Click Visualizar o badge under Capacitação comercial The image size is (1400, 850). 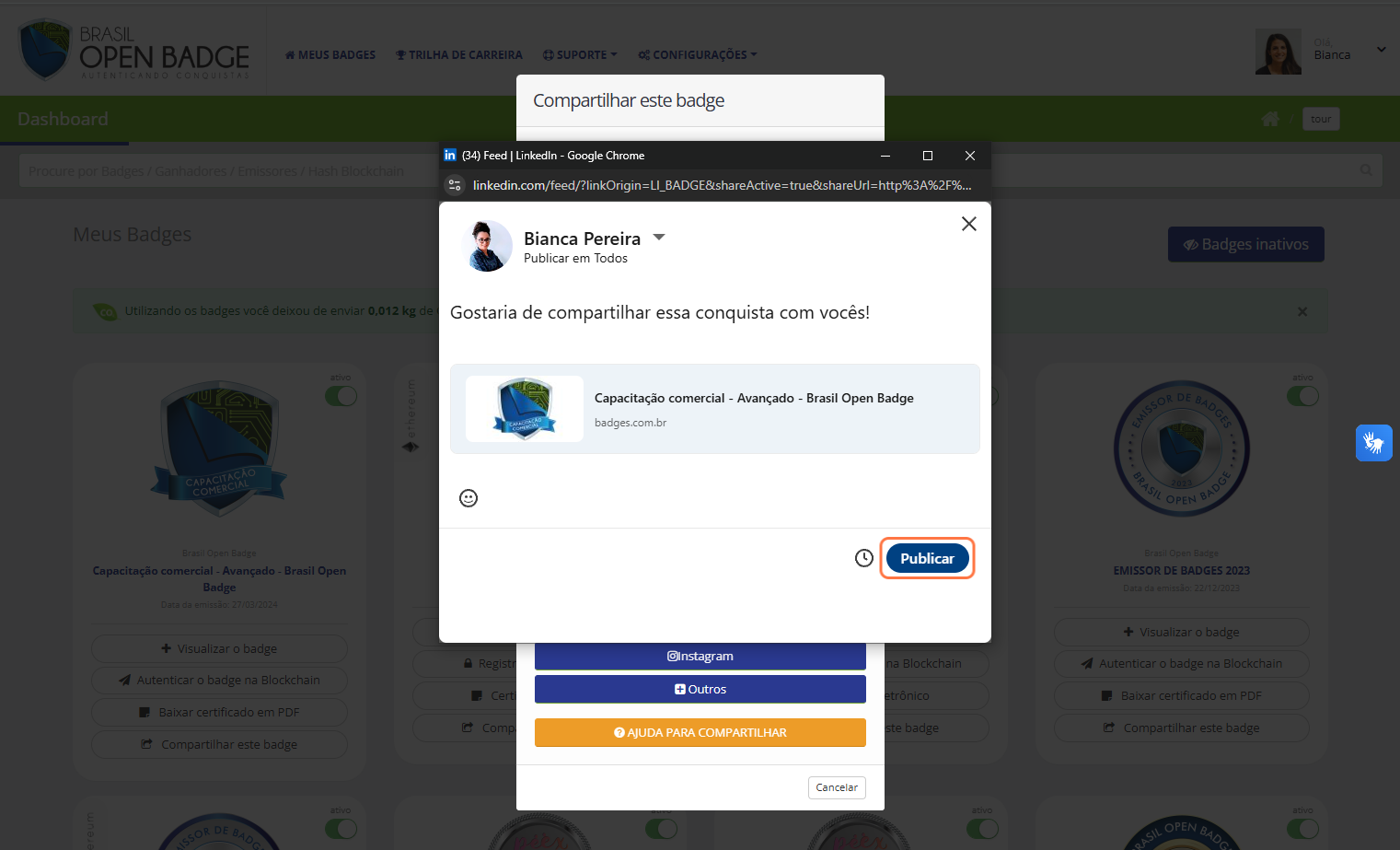219,648
